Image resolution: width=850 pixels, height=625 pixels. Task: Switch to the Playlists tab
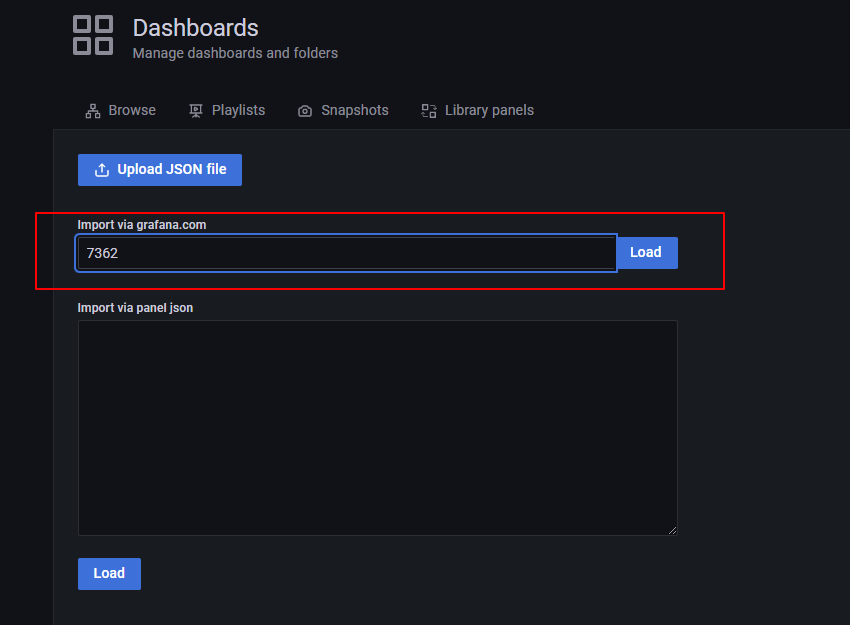(x=227, y=111)
